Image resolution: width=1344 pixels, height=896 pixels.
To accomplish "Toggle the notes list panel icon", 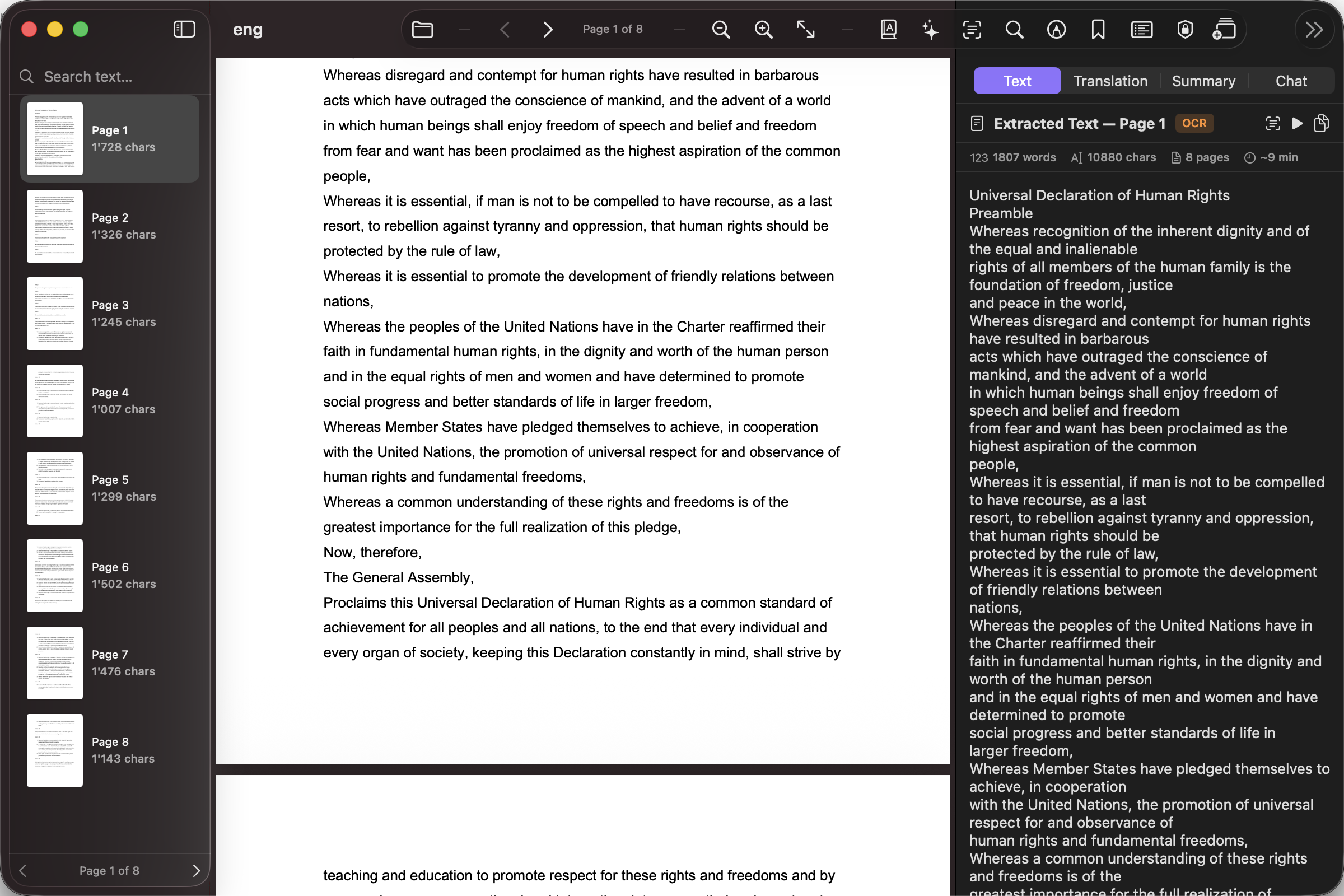I will coord(1141,29).
